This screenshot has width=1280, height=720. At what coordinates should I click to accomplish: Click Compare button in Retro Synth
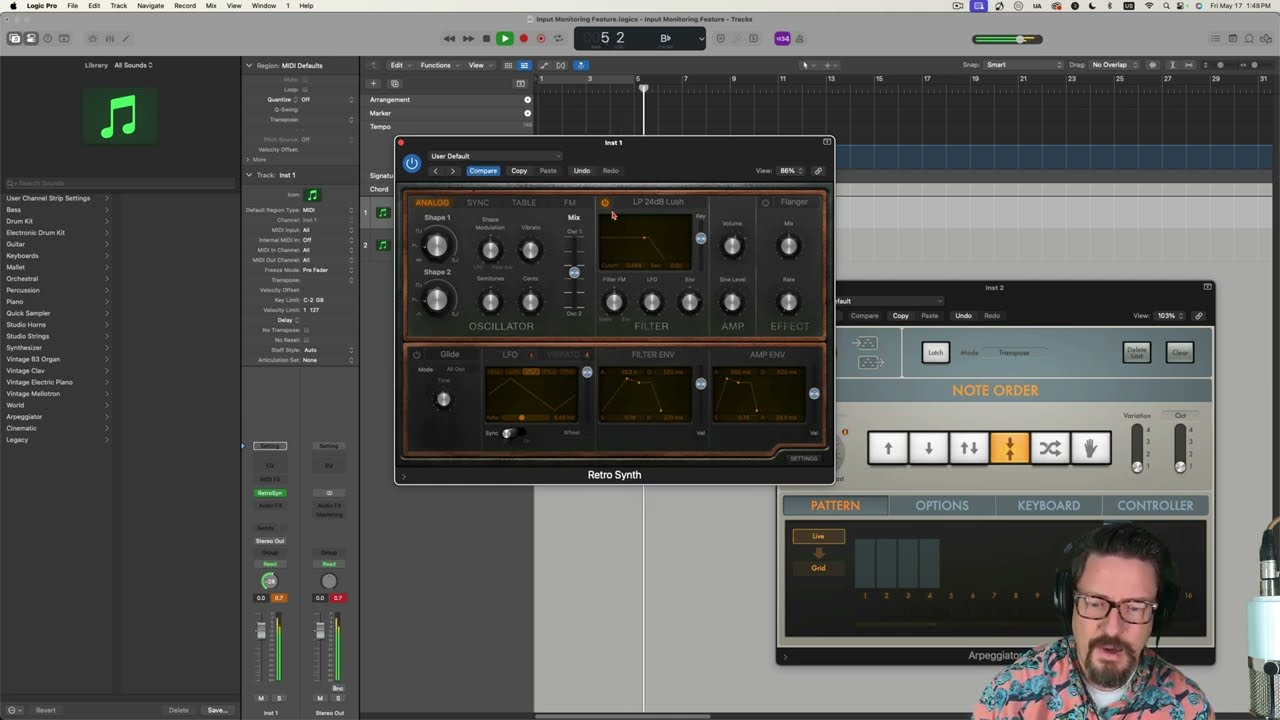pyautogui.click(x=483, y=171)
